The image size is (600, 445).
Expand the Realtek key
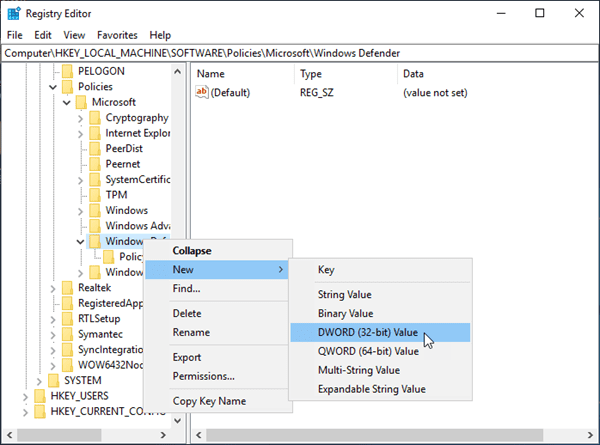click(x=53, y=288)
